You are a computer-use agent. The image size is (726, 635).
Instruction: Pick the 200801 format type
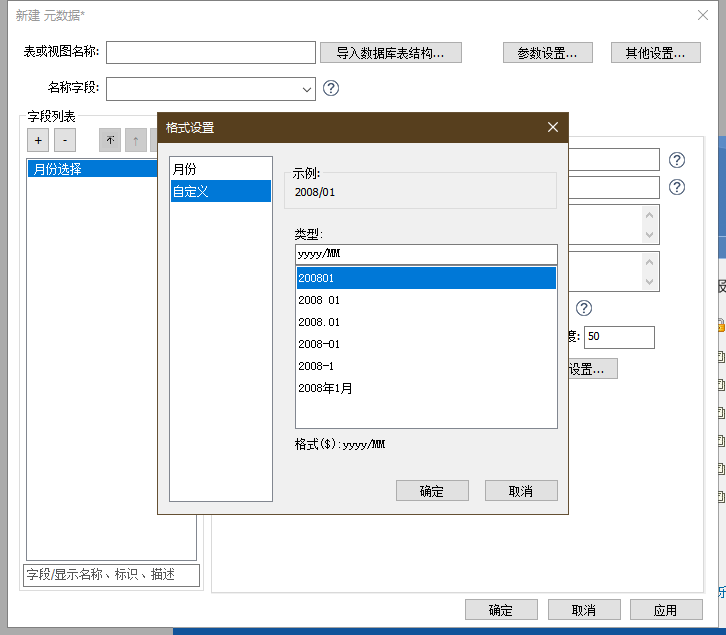[425, 278]
